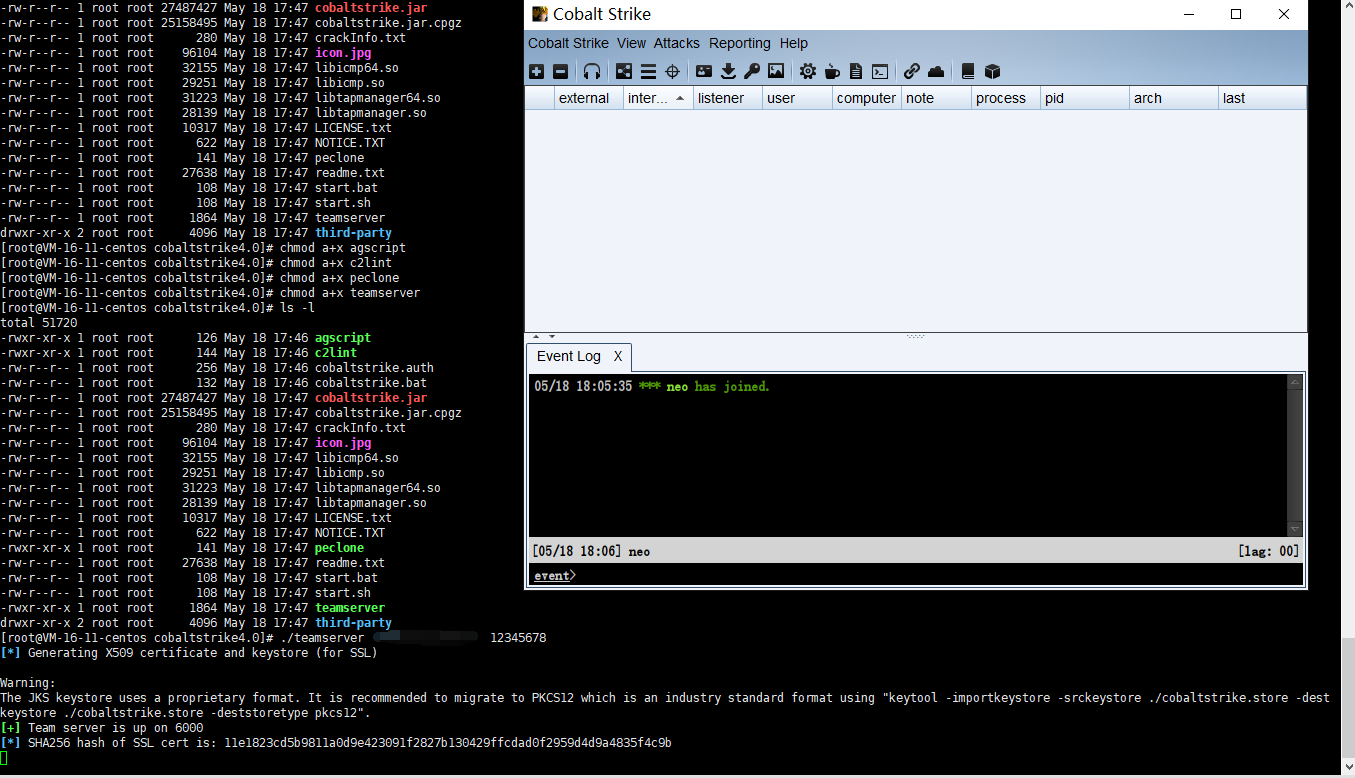The image size is (1355, 778).
Task: Click the Generate Windows Executable gear icon
Action: pos(808,71)
